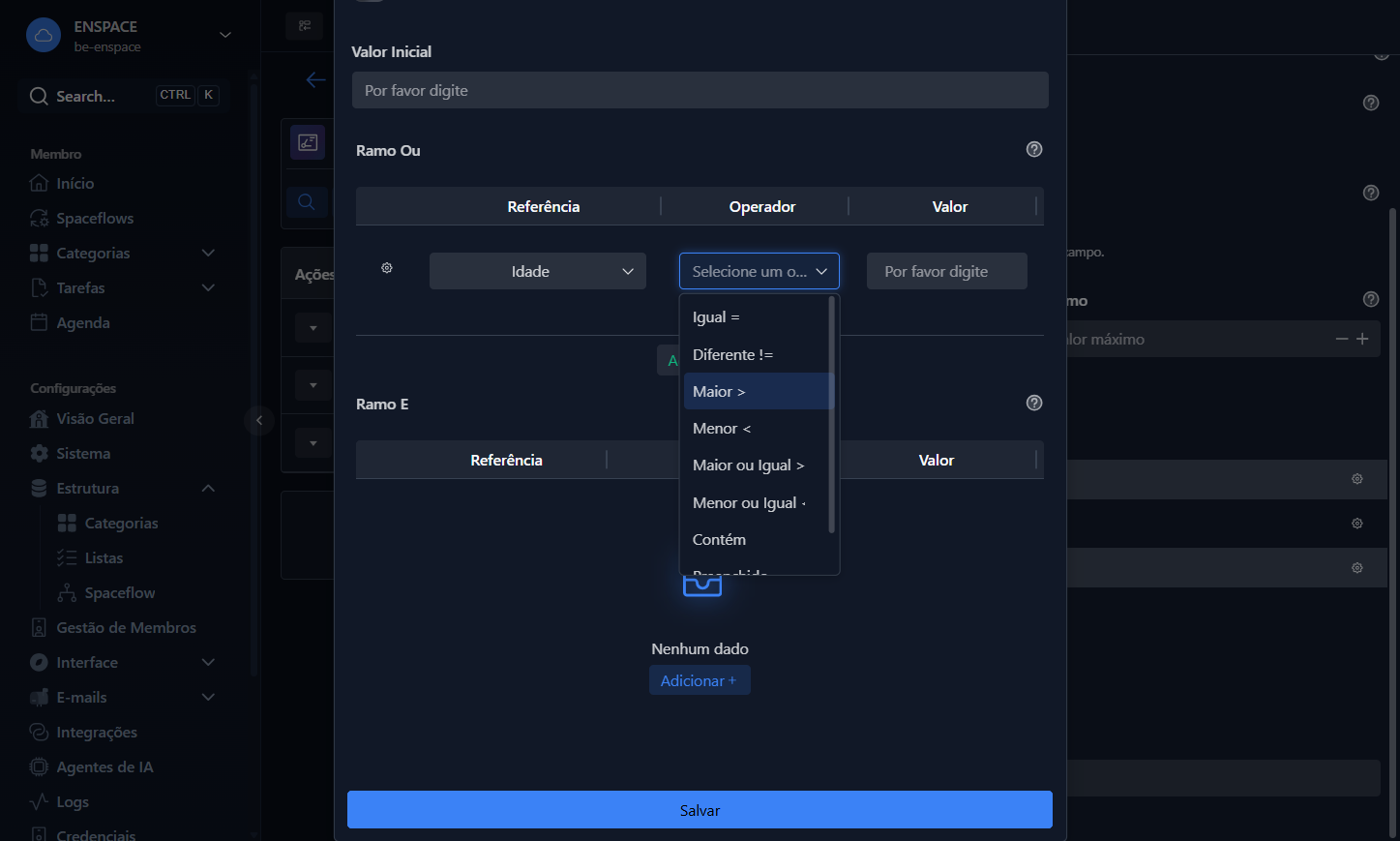Select 'Menor <' operator option
The height and width of the screenshot is (841, 1400).
pyautogui.click(x=757, y=428)
